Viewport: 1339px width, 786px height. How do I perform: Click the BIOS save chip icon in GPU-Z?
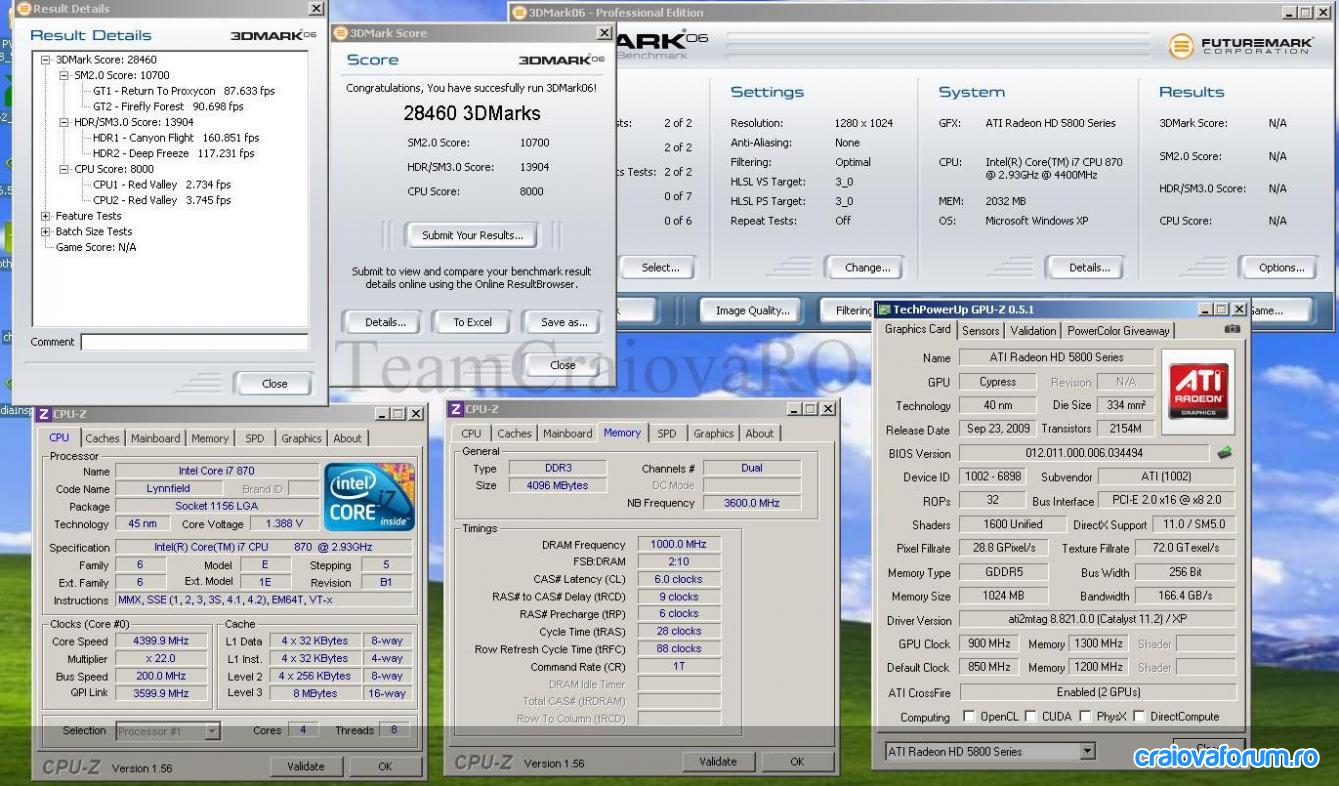pyautogui.click(x=1225, y=453)
